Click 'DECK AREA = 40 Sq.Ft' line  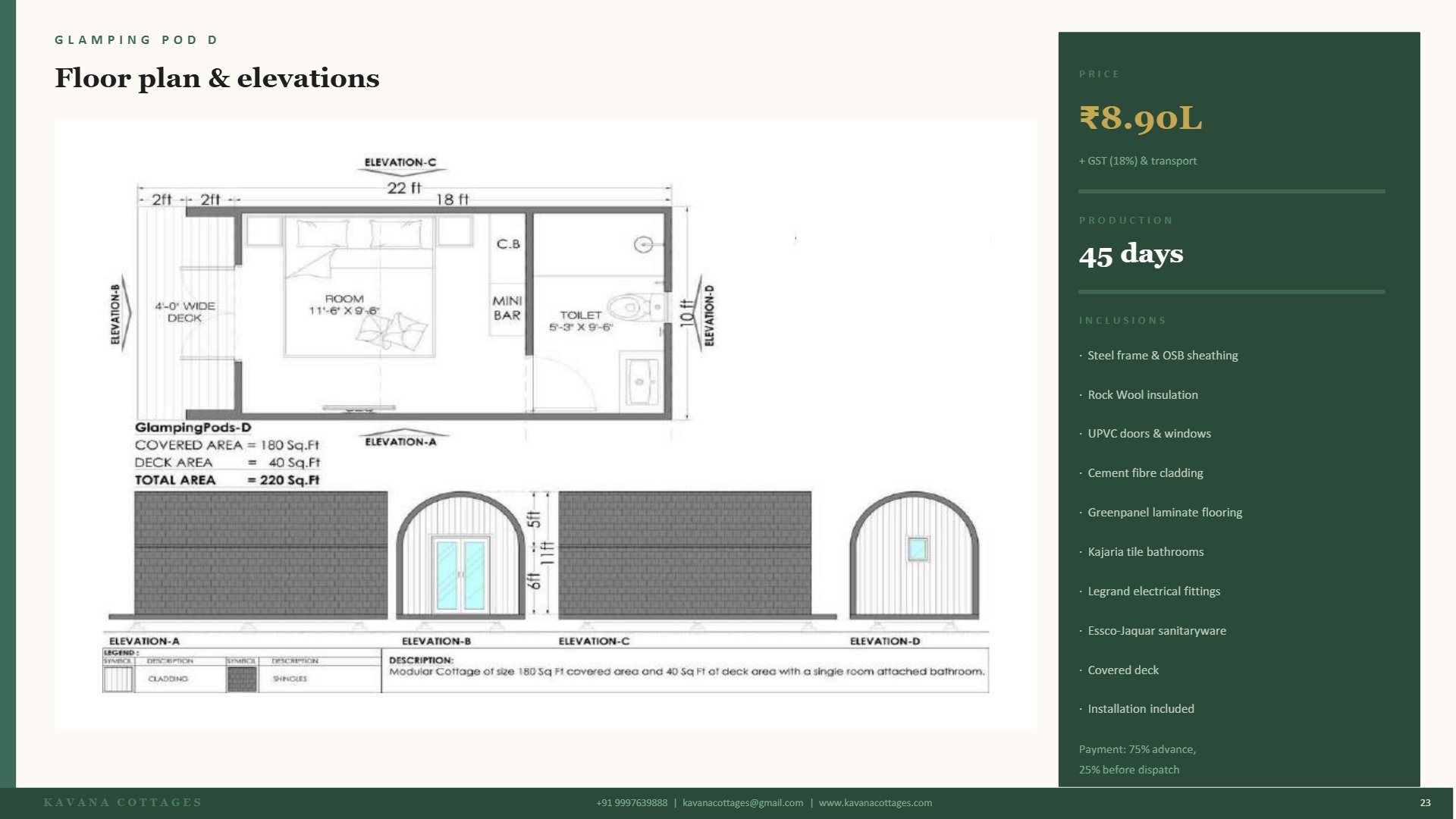click(x=227, y=463)
